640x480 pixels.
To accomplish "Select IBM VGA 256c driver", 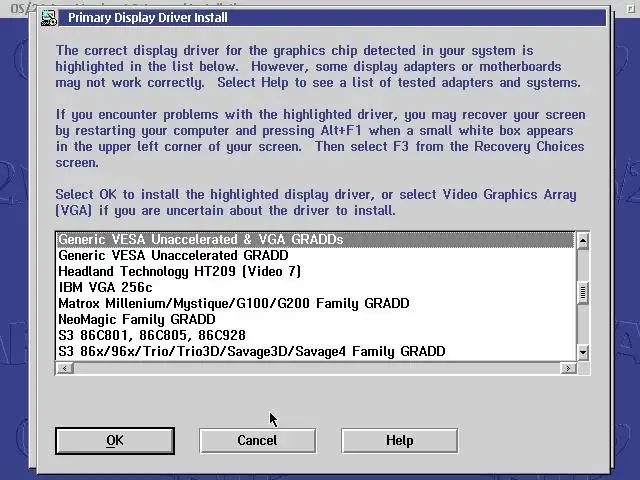I will pyautogui.click(x=316, y=287).
